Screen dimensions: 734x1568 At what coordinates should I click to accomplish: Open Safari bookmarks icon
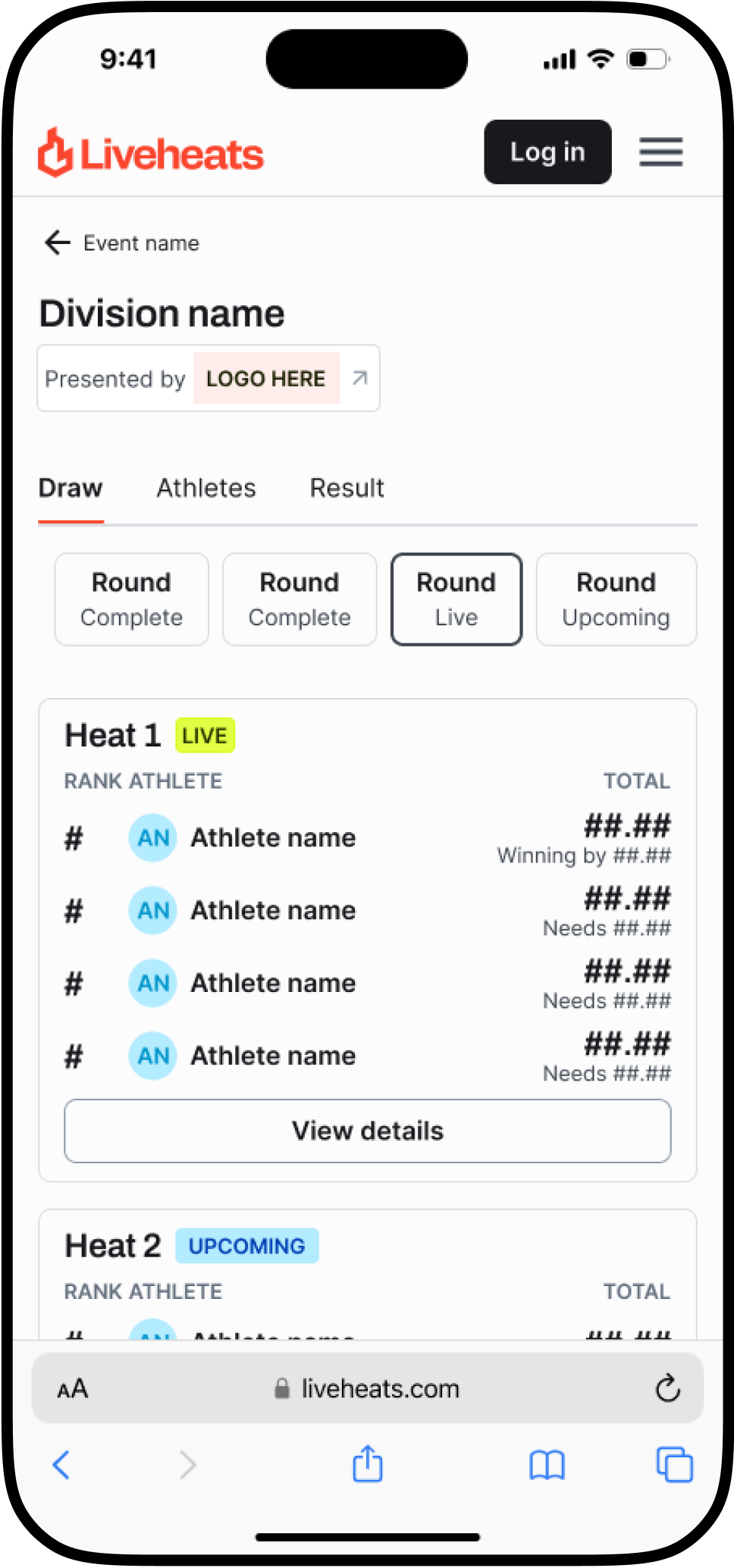(x=547, y=1464)
